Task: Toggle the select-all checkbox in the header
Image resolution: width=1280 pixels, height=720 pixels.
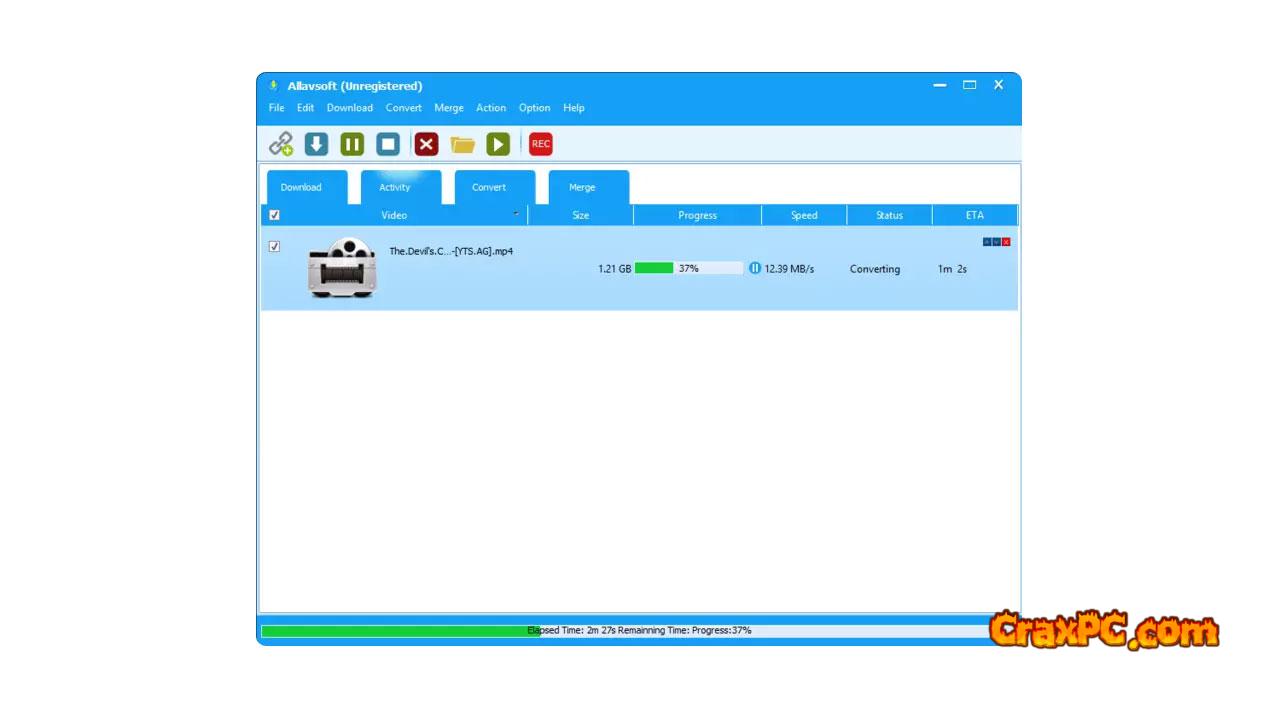Action: [x=274, y=215]
